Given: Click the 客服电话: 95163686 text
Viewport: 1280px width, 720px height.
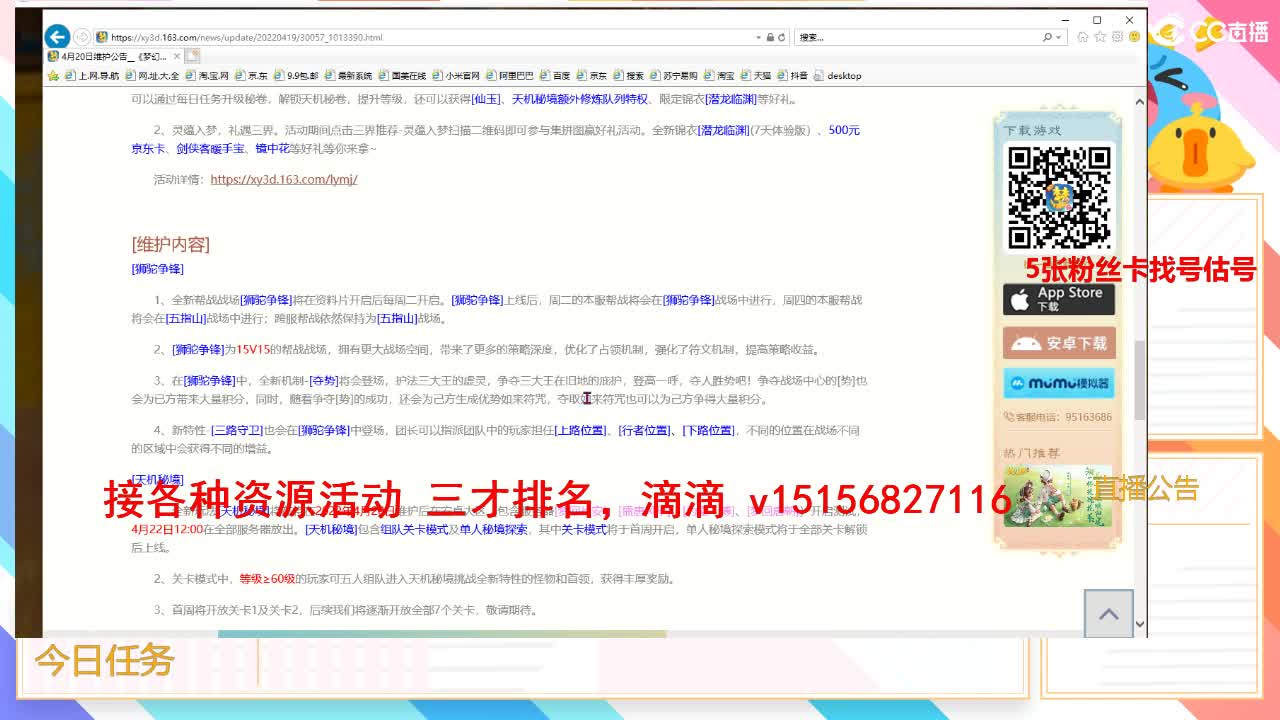Looking at the screenshot, I should (1058, 417).
